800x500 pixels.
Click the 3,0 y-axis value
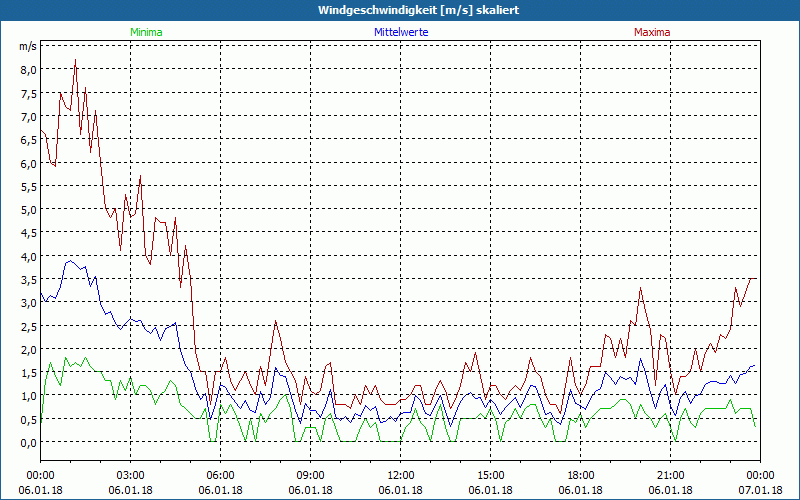coord(28,303)
